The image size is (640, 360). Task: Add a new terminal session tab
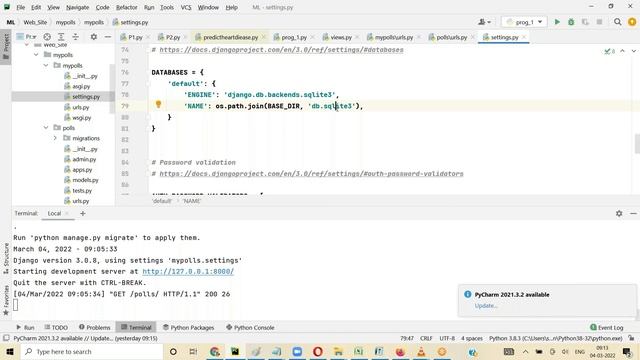[x=82, y=213]
